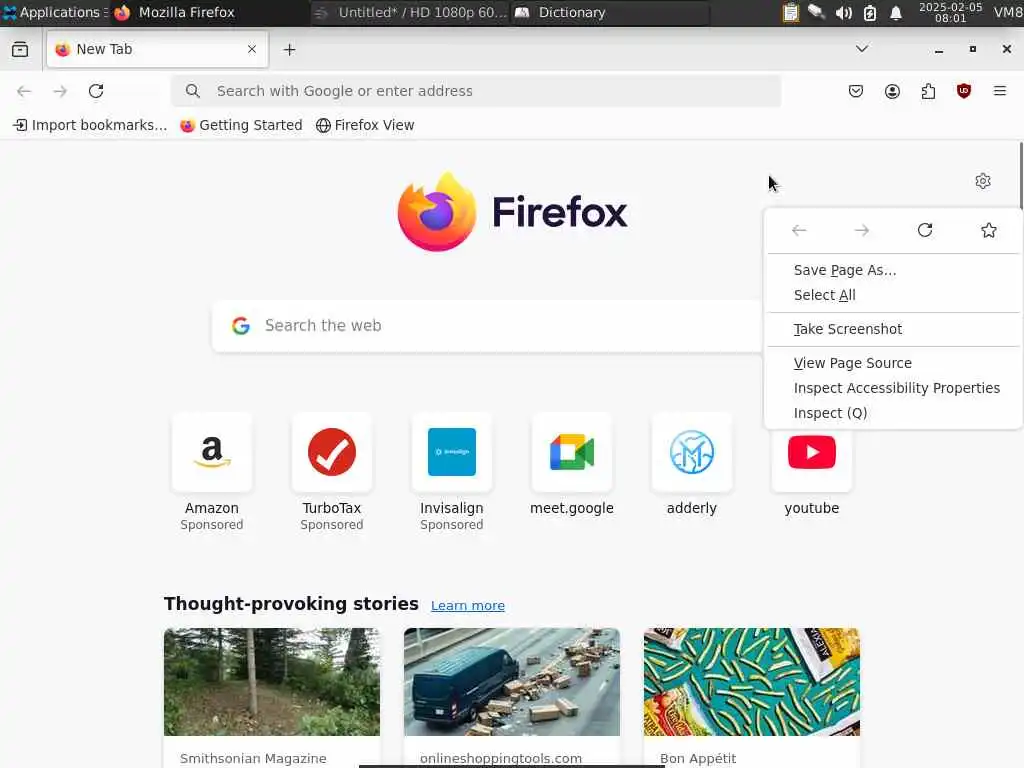Screen dimensions: 1024x768
Task: Open the clipboard manager tray icon
Action: (791, 12)
